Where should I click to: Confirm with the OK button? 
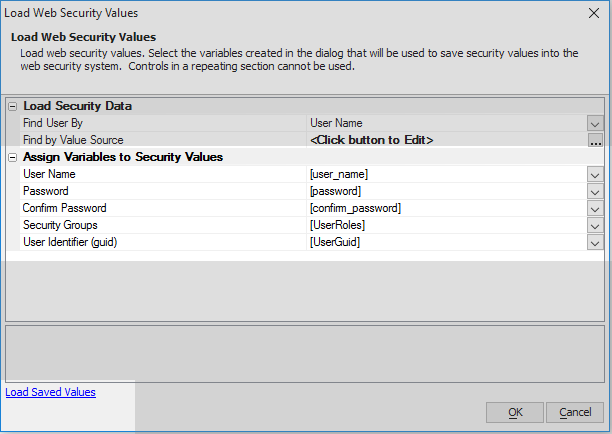pos(515,412)
